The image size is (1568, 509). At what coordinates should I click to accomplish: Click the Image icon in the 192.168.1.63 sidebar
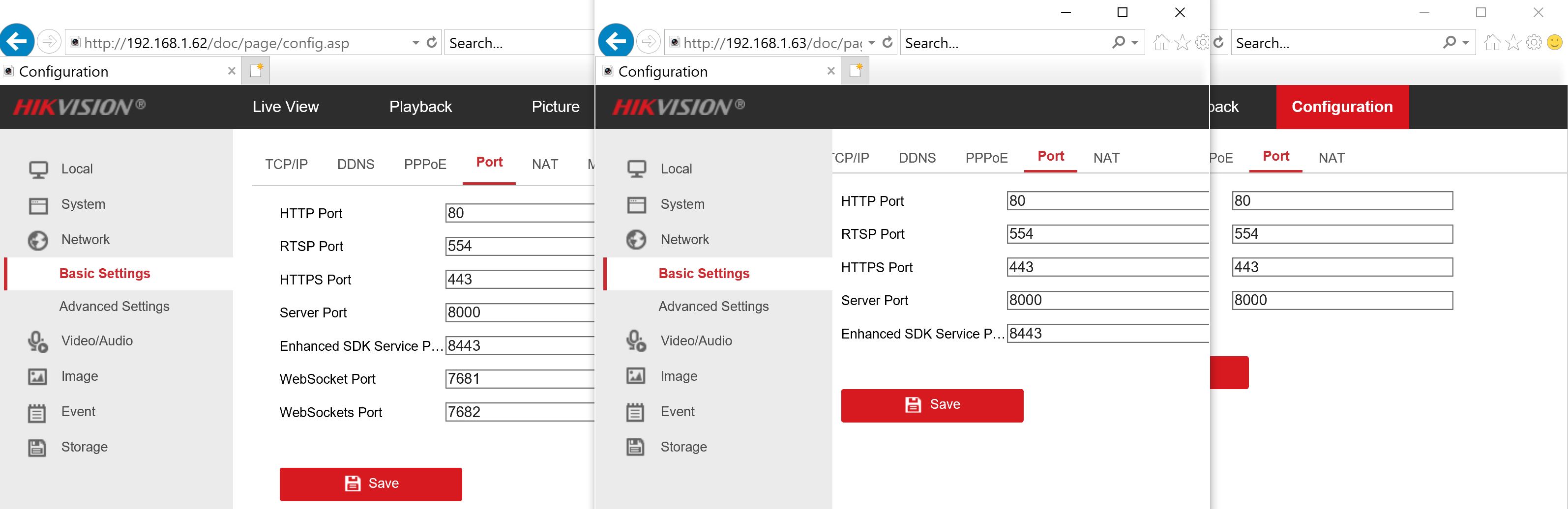click(635, 376)
